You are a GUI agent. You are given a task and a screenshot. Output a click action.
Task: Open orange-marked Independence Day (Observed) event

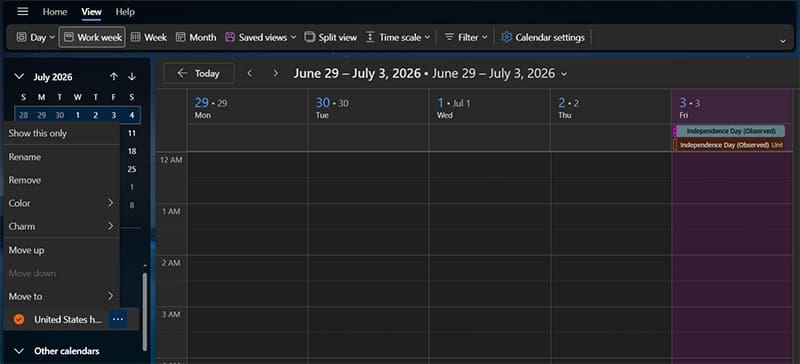point(729,145)
